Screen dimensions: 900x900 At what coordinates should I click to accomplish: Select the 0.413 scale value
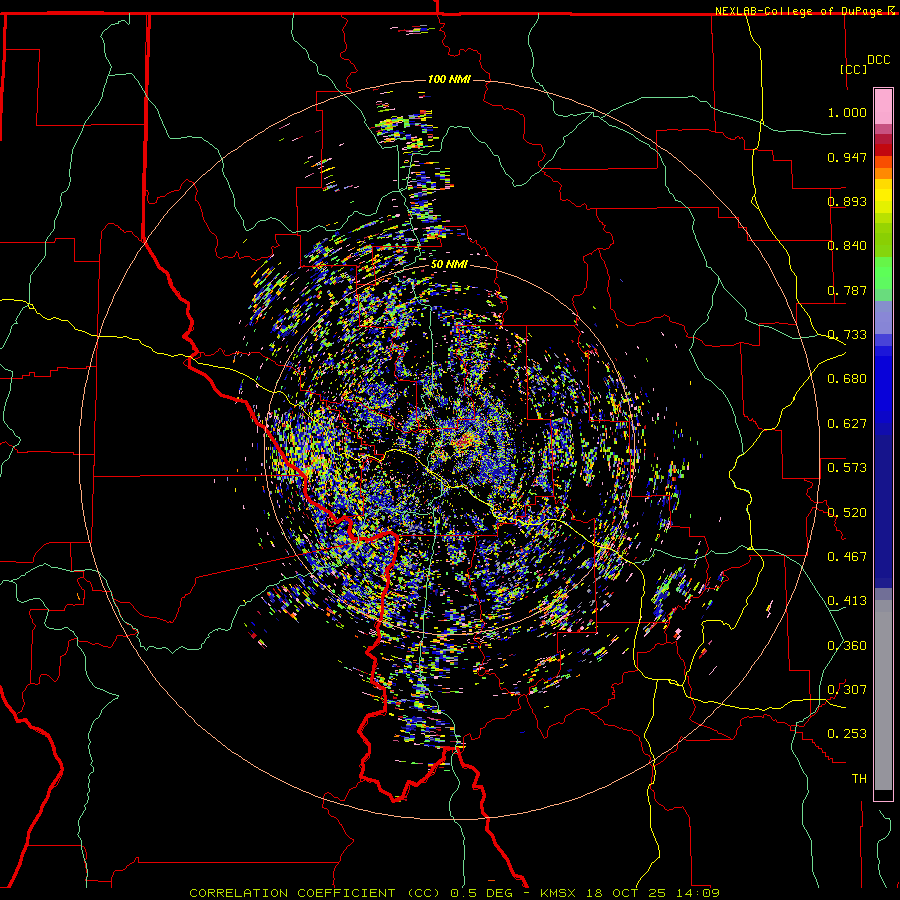click(847, 601)
